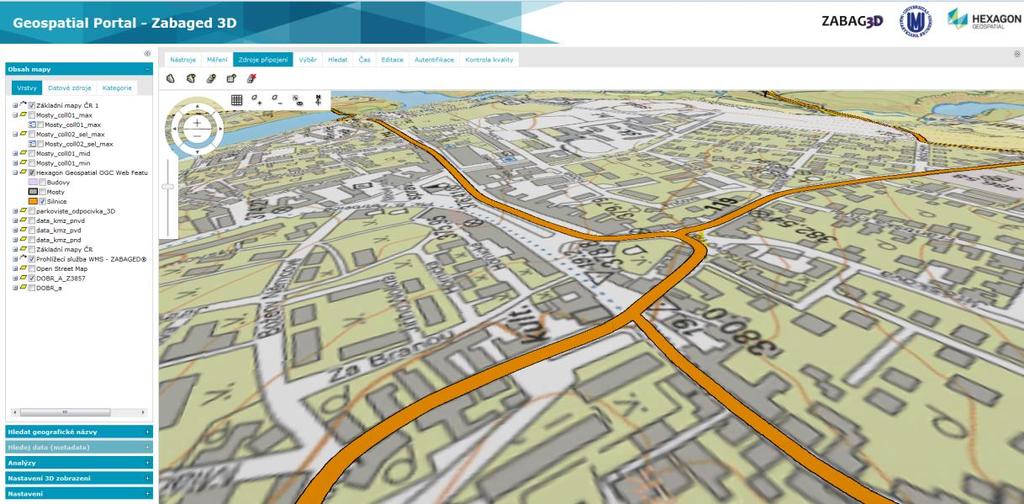
Task: Switch to the Datové zdroje tab
Action: click(x=69, y=87)
